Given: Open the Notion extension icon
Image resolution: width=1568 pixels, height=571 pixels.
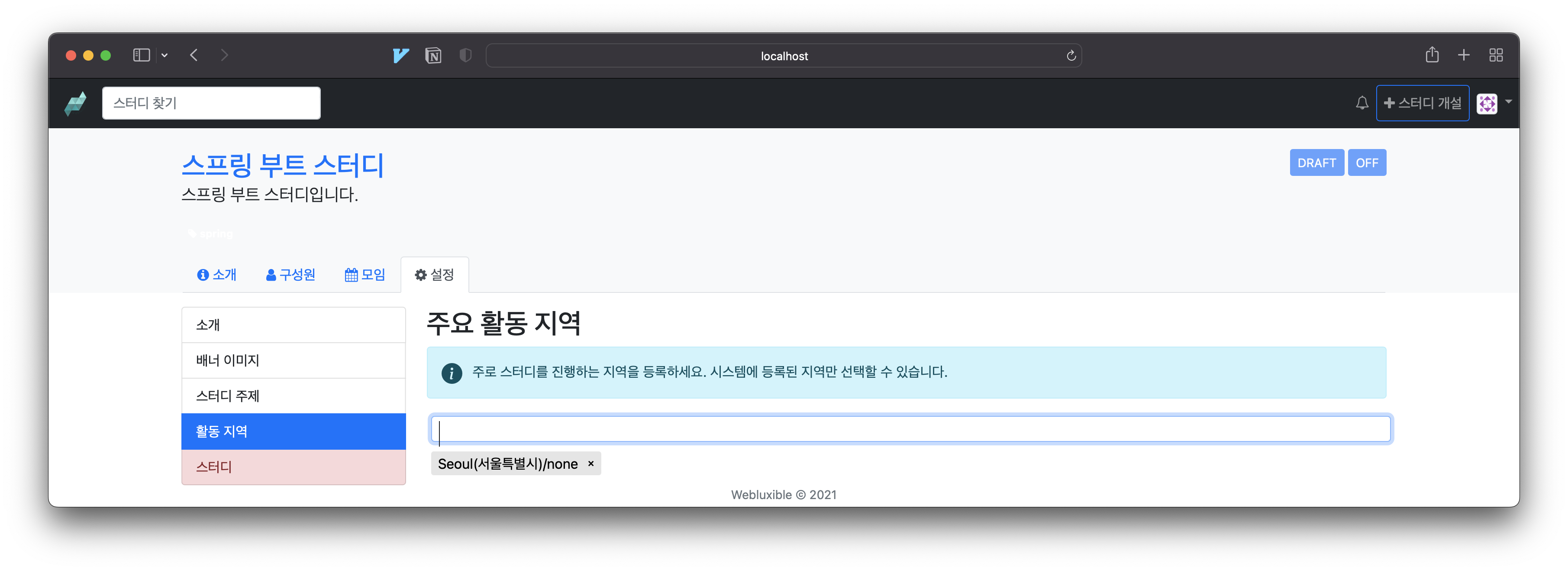Looking at the screenshot, I should (433, 55).
